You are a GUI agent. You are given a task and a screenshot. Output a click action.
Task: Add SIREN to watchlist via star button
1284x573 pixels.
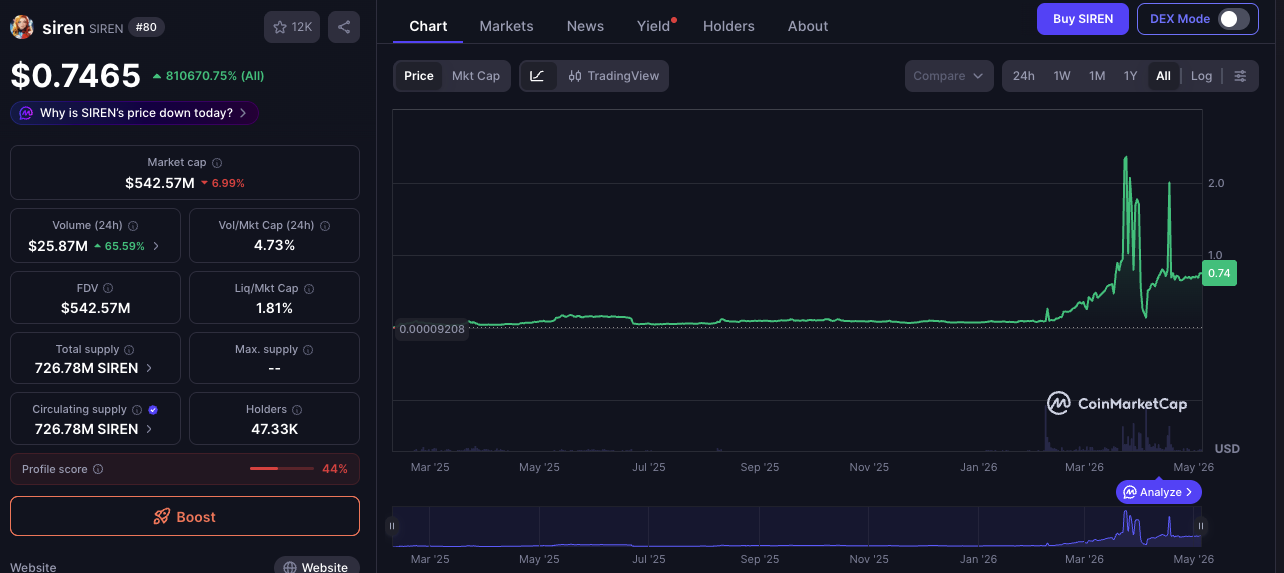tap(292, 27)
